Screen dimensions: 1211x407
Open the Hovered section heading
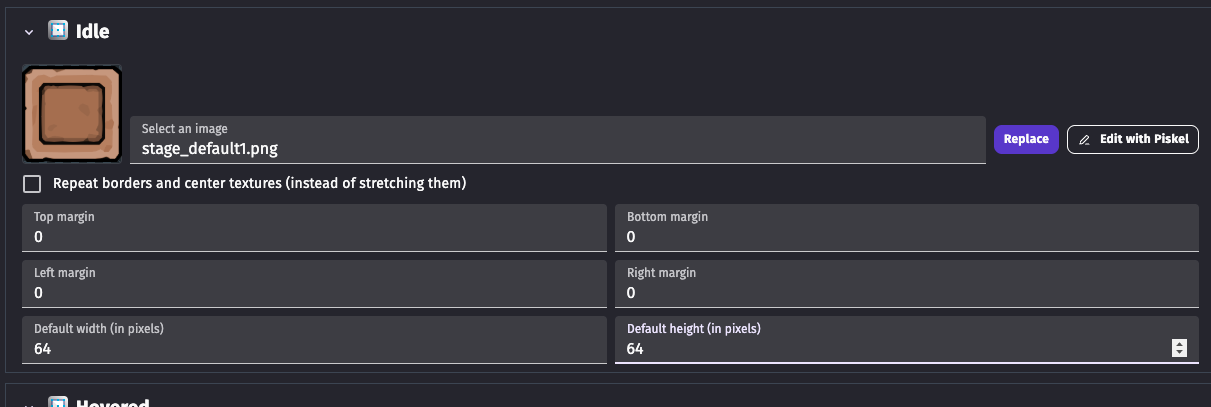[x=112, y=403]
